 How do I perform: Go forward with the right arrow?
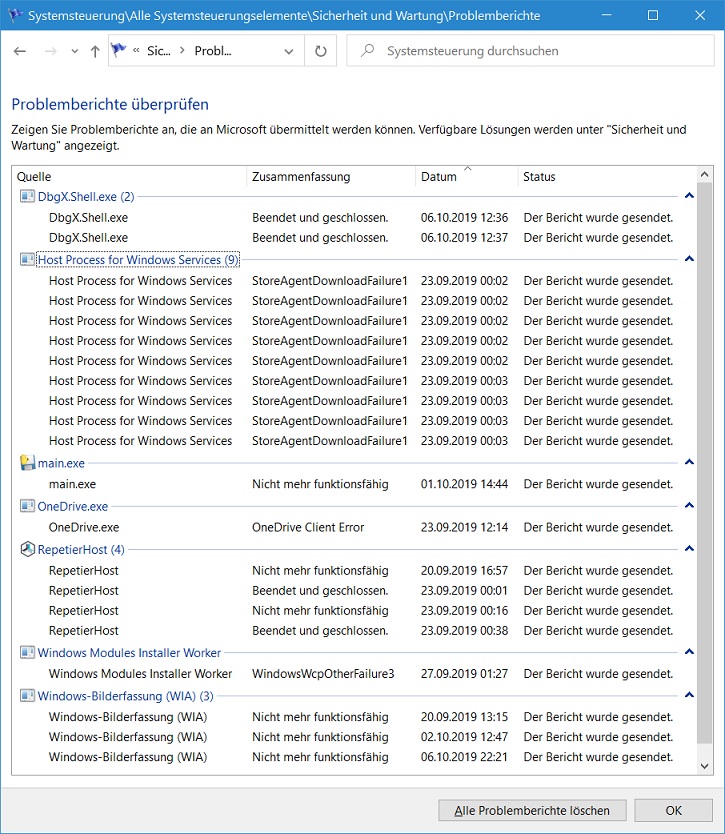point(51,51)
